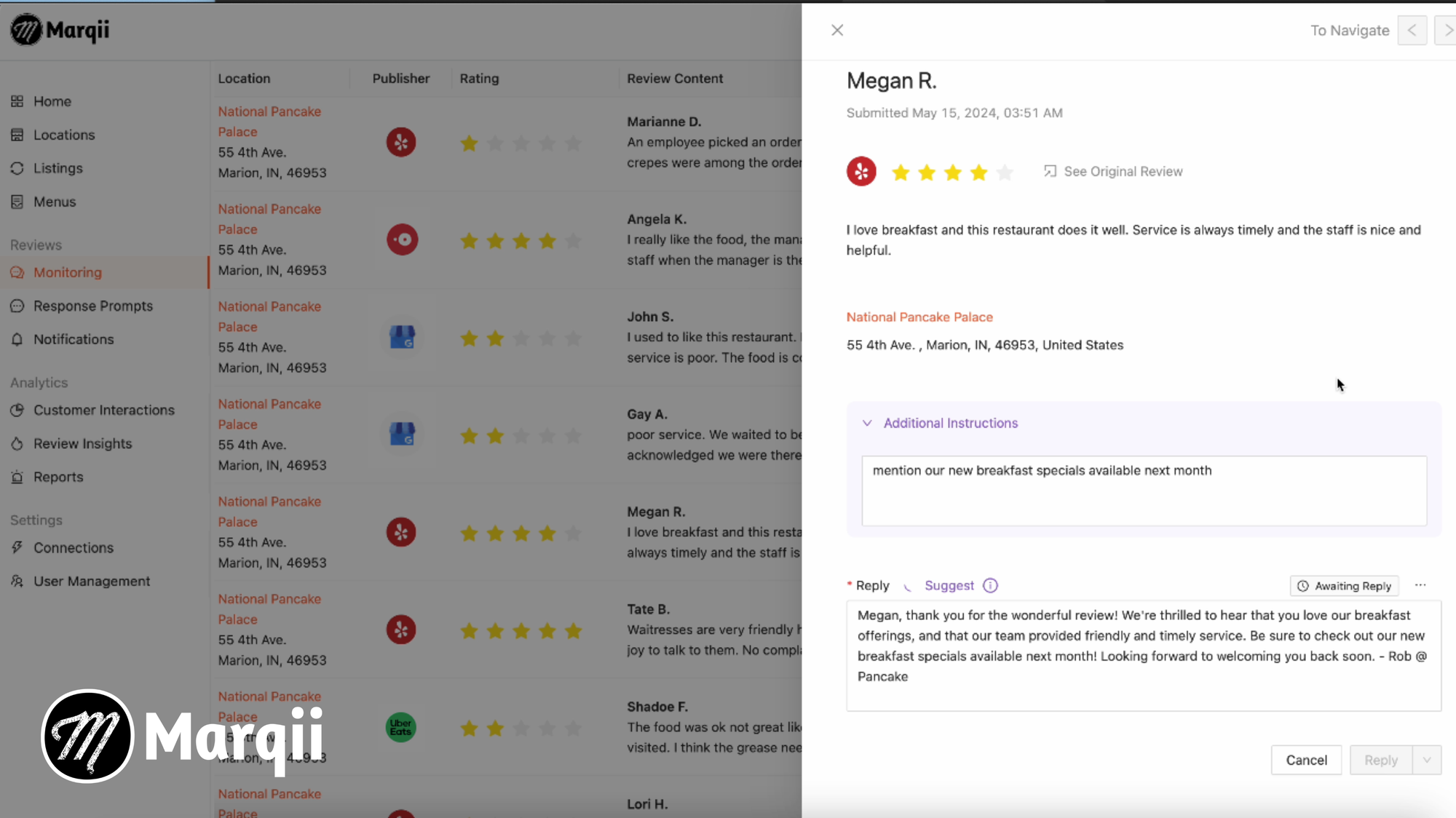Click Tate B. review name
Screen dimensions: 1456x818
point(649,610)
